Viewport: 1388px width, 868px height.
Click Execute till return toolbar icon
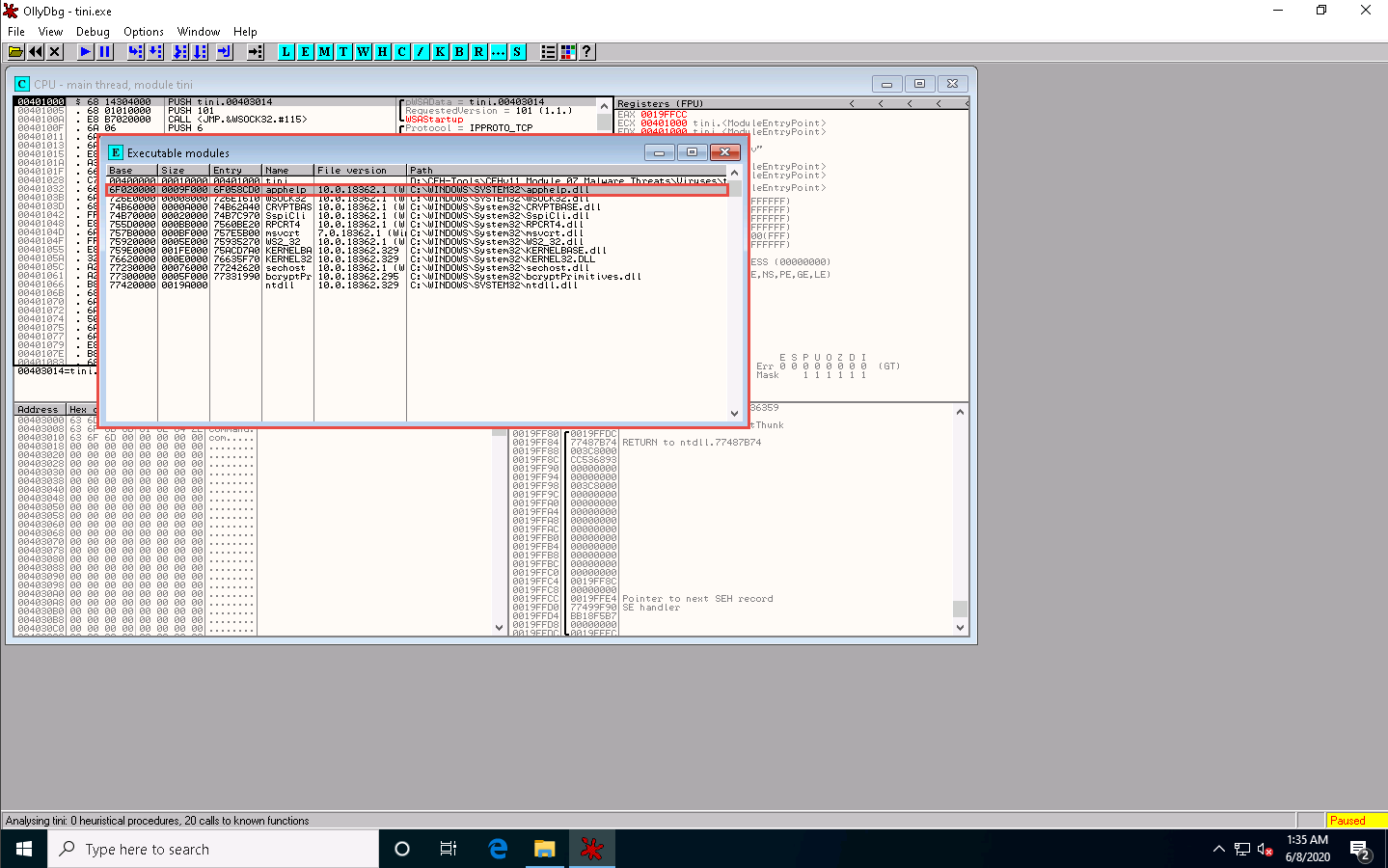[x=225, y=52]
